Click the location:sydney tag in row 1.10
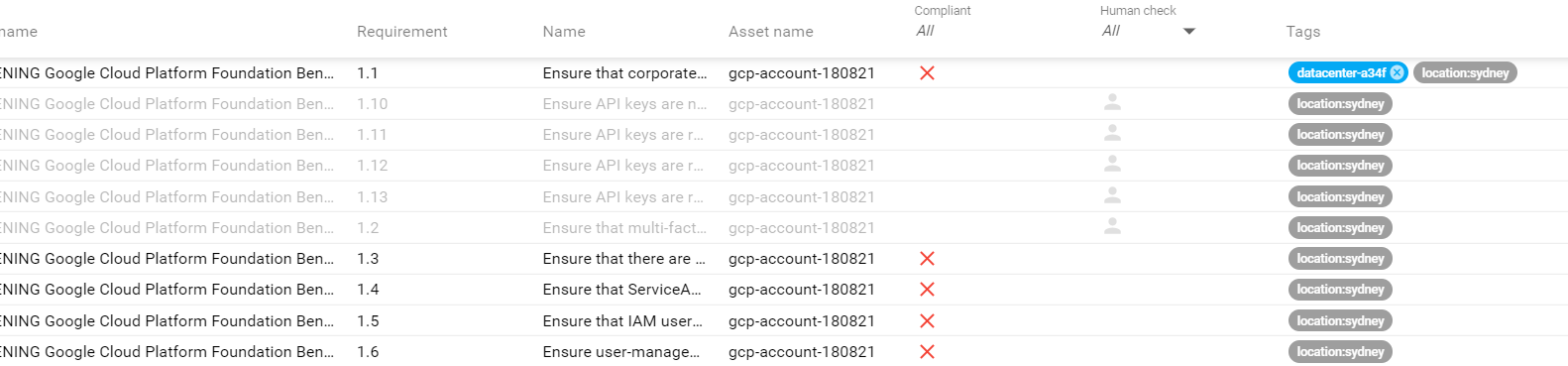Screen dimensions: 1568x366 (1340, 103)
